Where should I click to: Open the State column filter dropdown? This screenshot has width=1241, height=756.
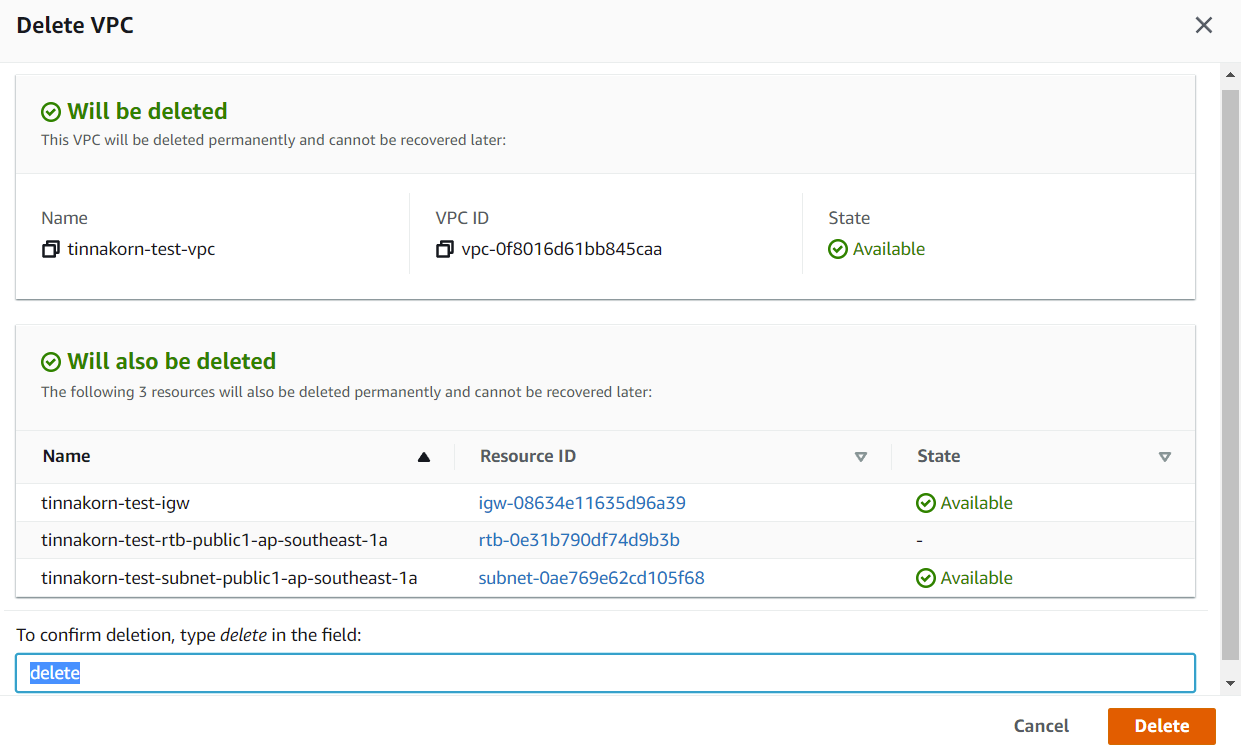(x=1165, y=456)
